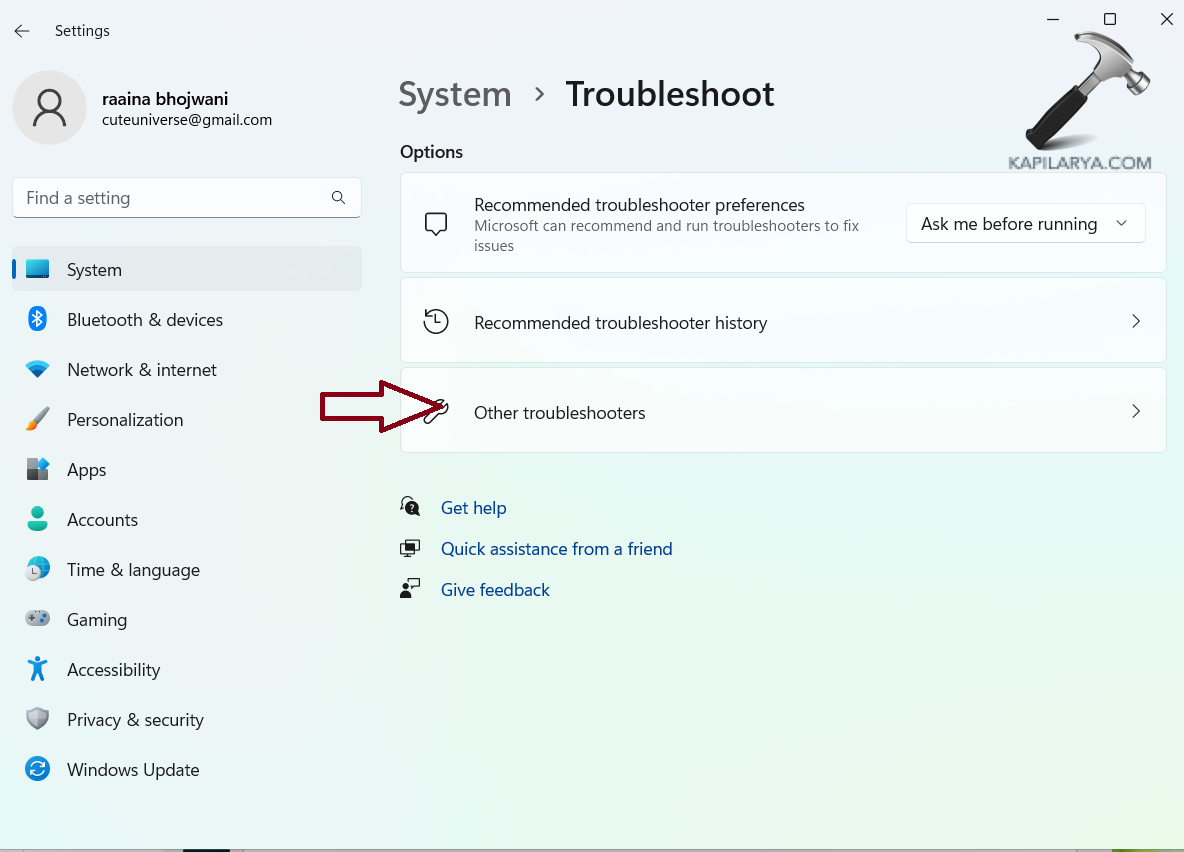Screen dimensions: 1184x852
Task: Expand Recommended troubleshooter history chevron
Action: 1135,322
